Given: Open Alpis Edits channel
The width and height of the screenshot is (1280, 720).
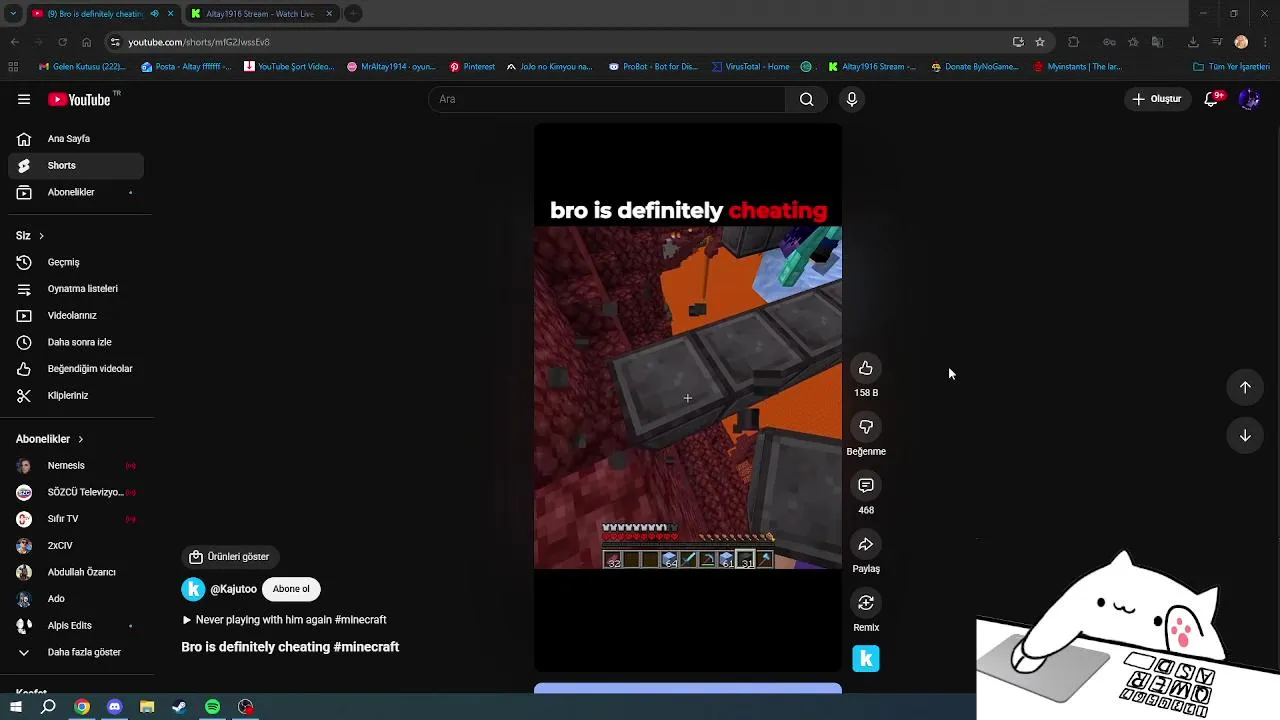Looking at the screenshot, I should pos(76,626).
